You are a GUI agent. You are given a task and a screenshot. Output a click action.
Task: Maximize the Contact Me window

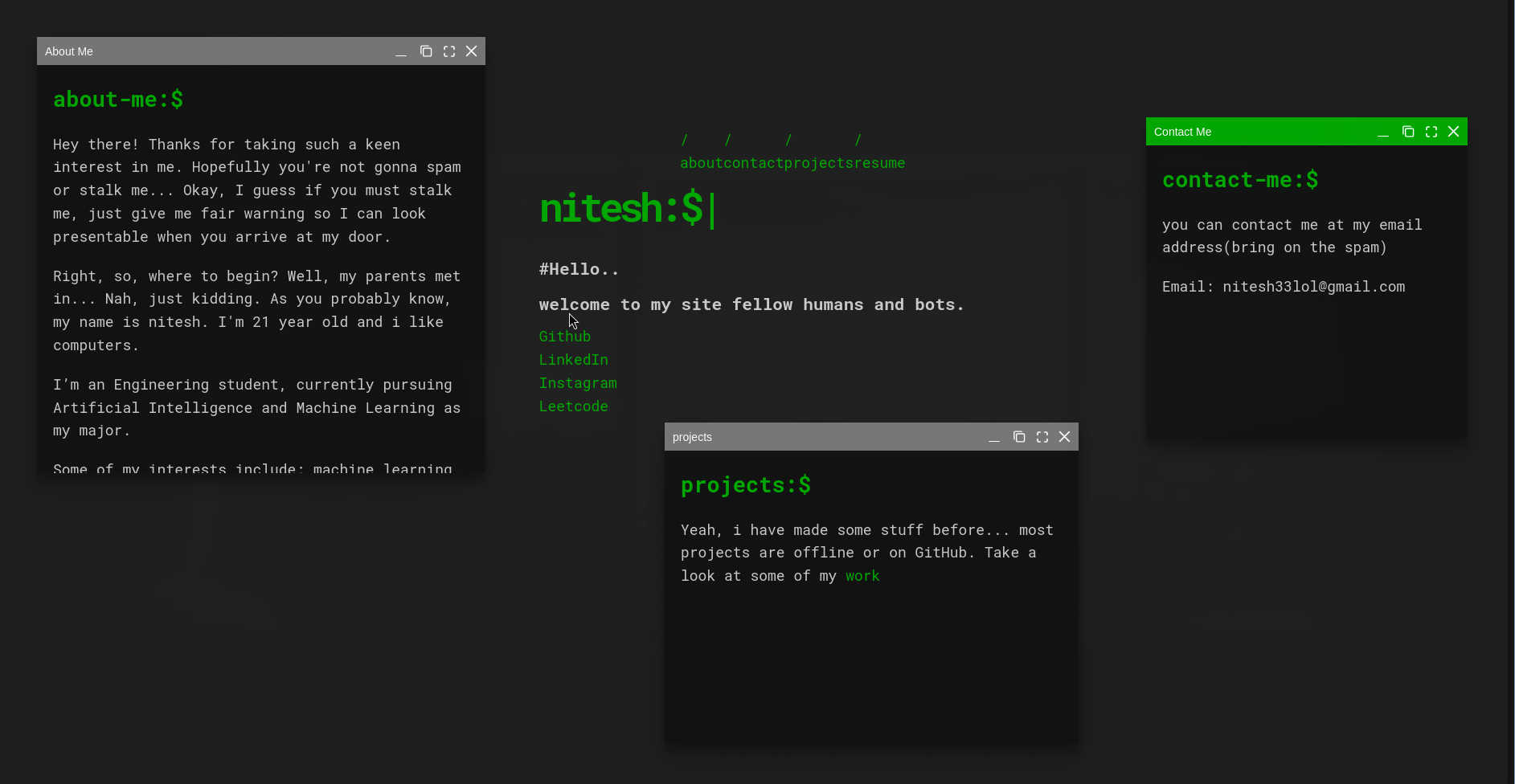coord(1431,131)
